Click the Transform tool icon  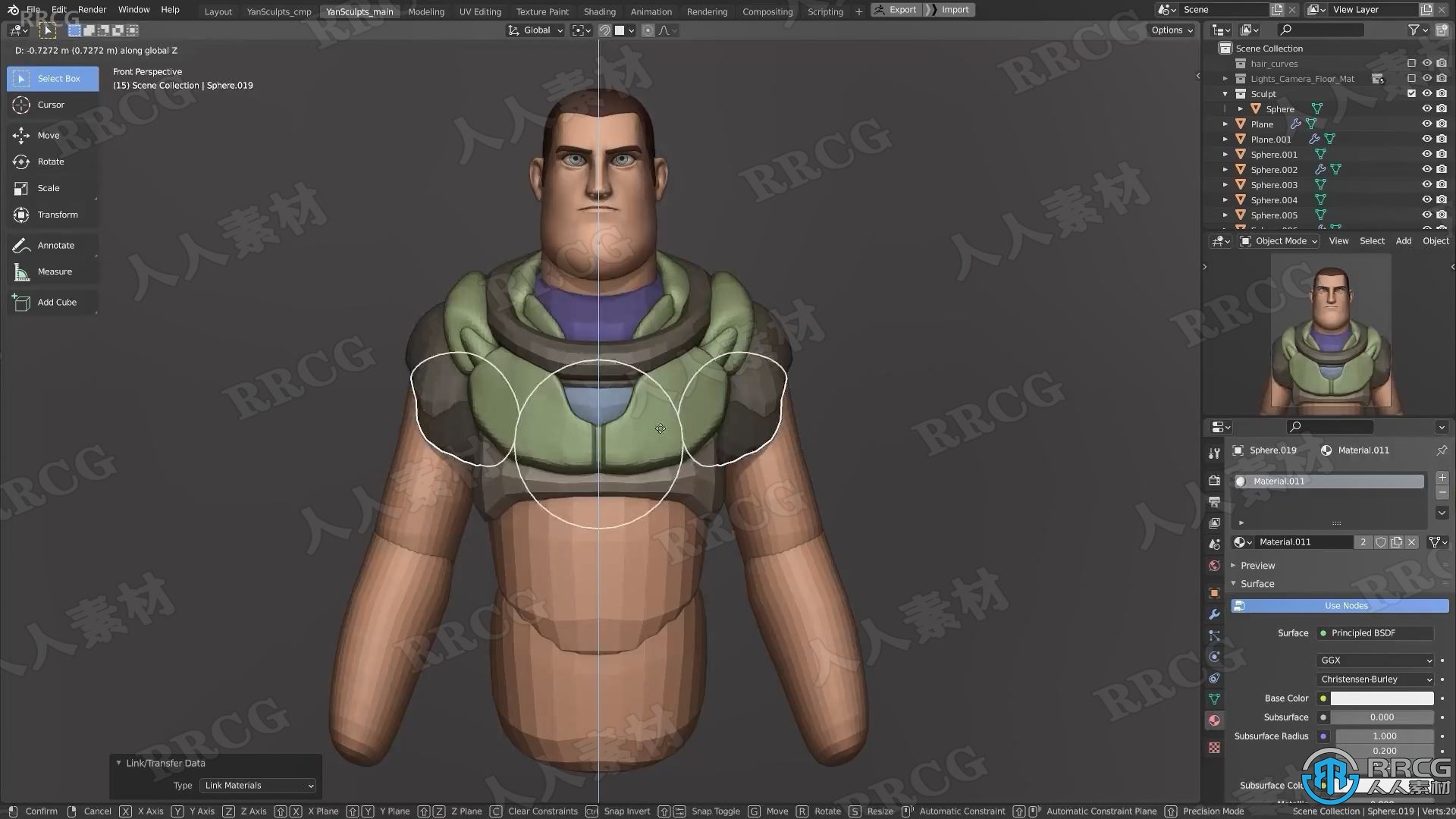(x=22, y=214)
